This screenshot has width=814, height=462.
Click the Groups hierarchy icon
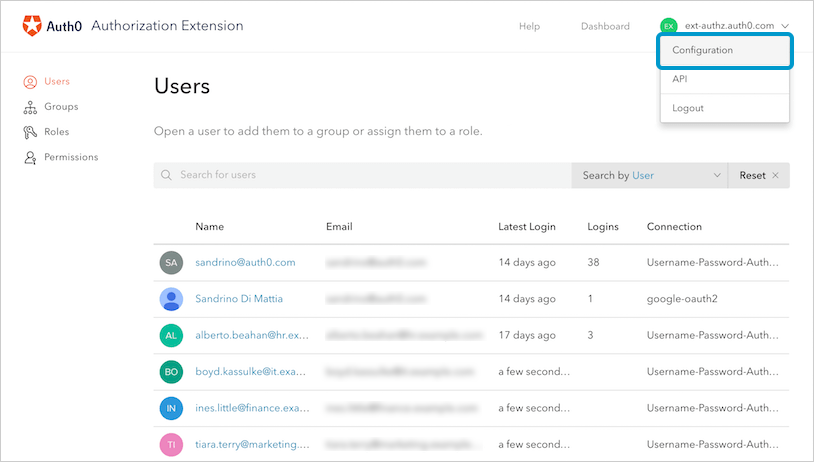point(30,107)
